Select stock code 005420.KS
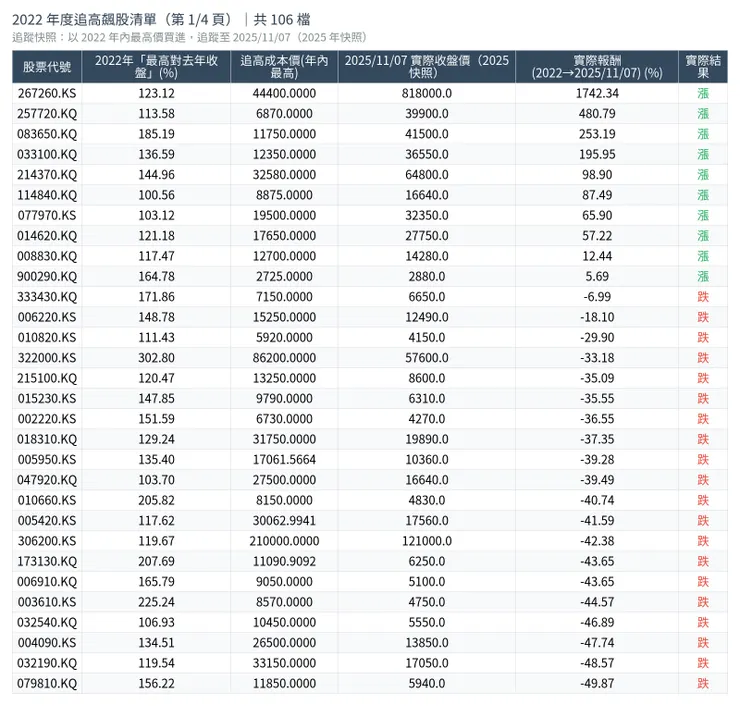740x706 pixels. (47, 521)
